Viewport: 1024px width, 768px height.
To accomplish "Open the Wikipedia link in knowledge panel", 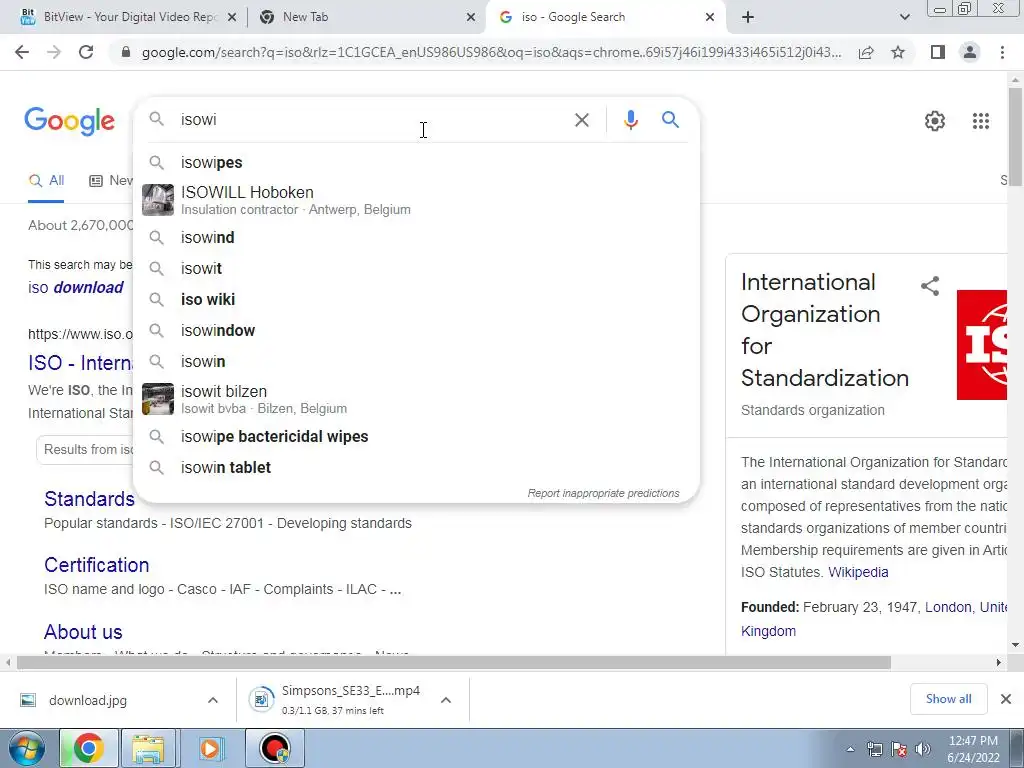I will pos(858,573).
